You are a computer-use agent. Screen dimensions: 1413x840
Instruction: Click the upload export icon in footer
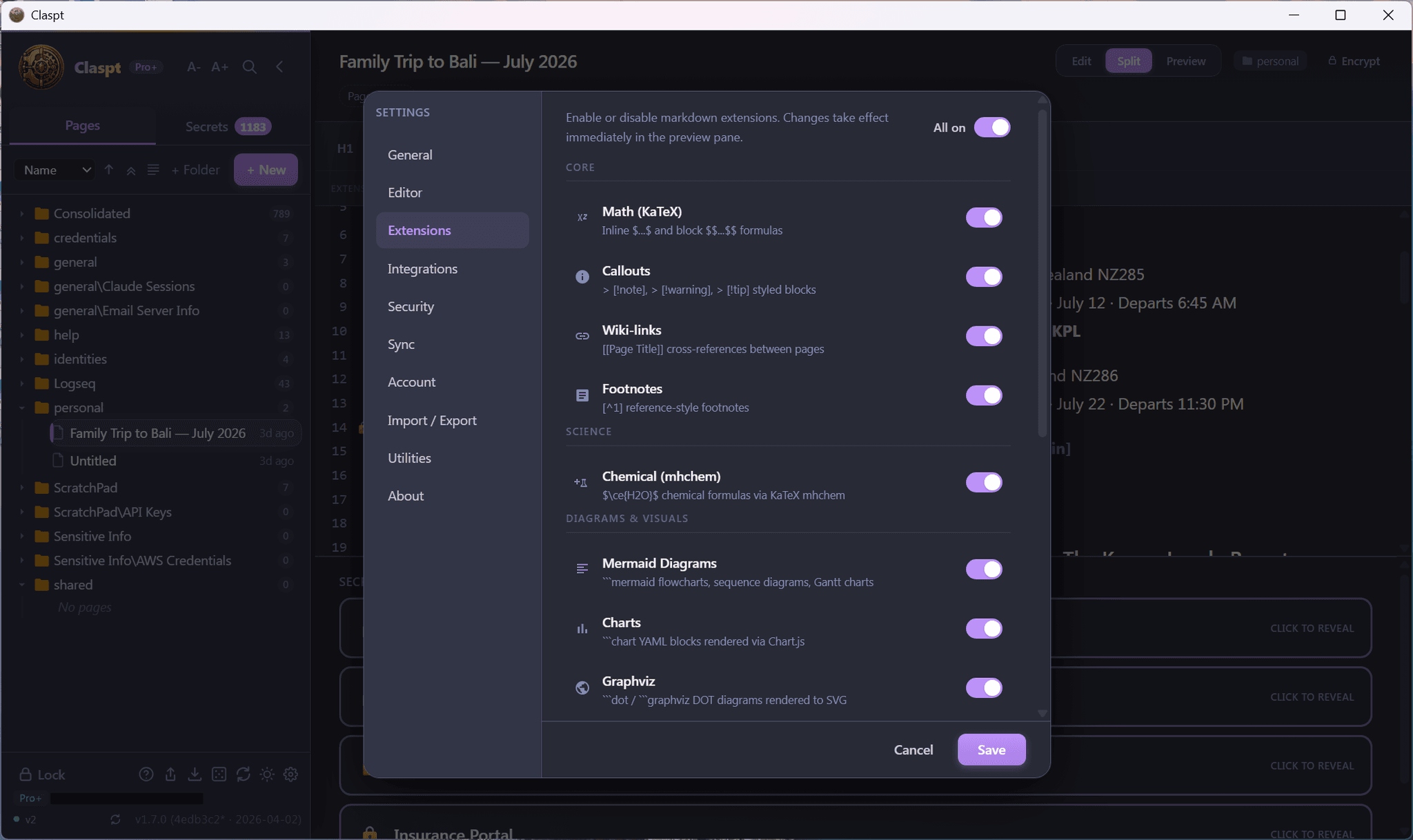170,774
